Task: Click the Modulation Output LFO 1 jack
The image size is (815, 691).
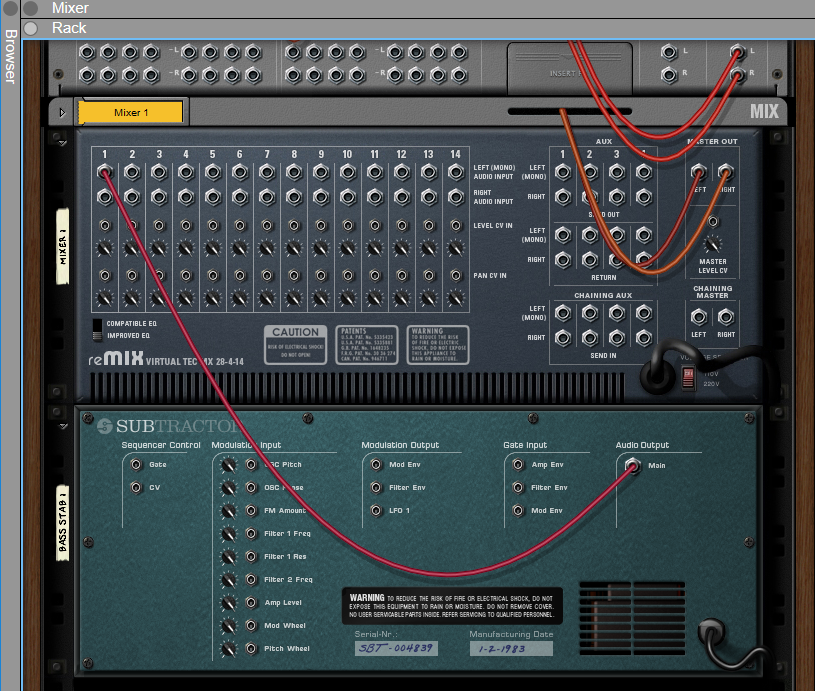Action: point(376,510)
